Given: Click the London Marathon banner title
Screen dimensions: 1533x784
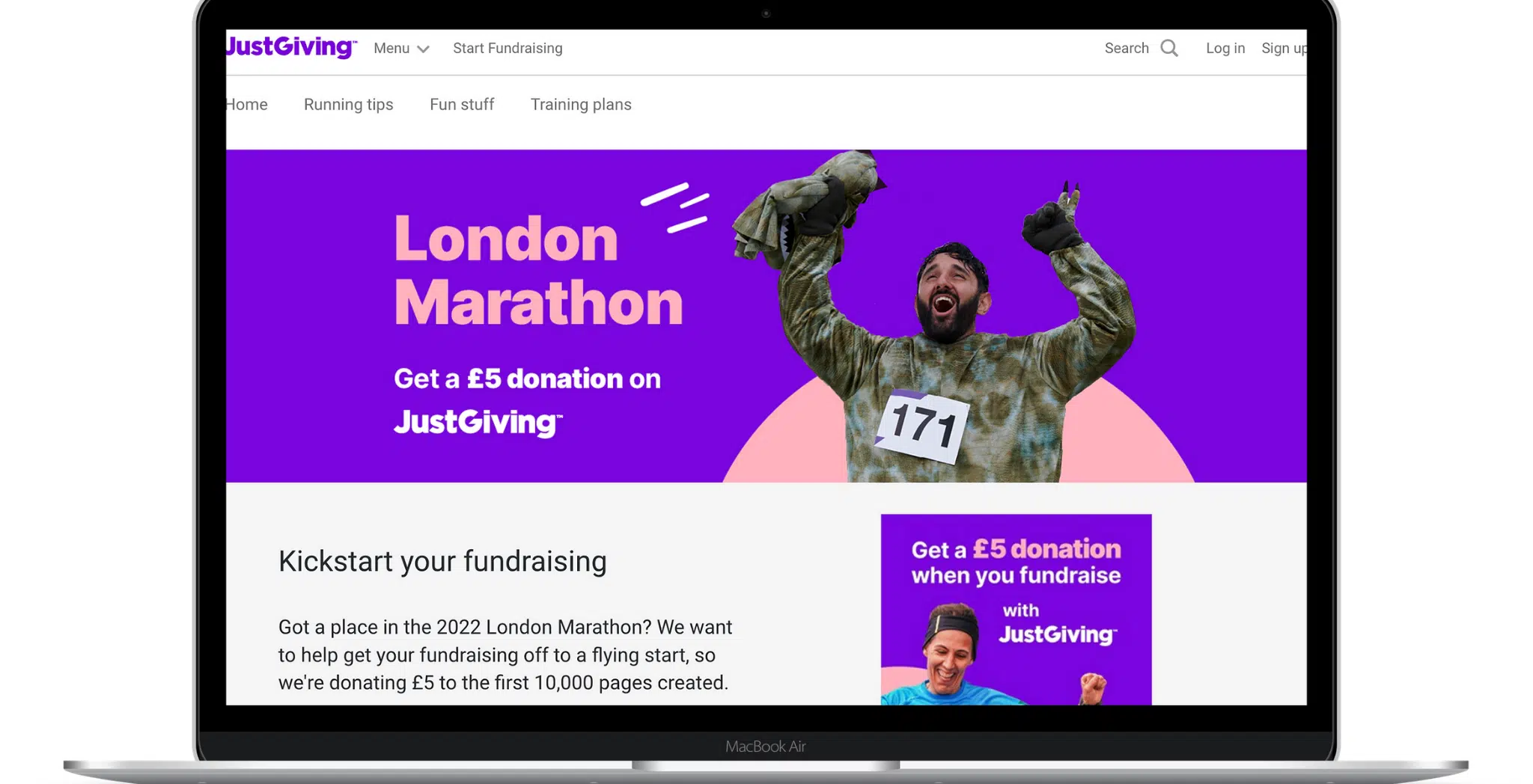Looking at the screenshot, I should pos(538,271).
